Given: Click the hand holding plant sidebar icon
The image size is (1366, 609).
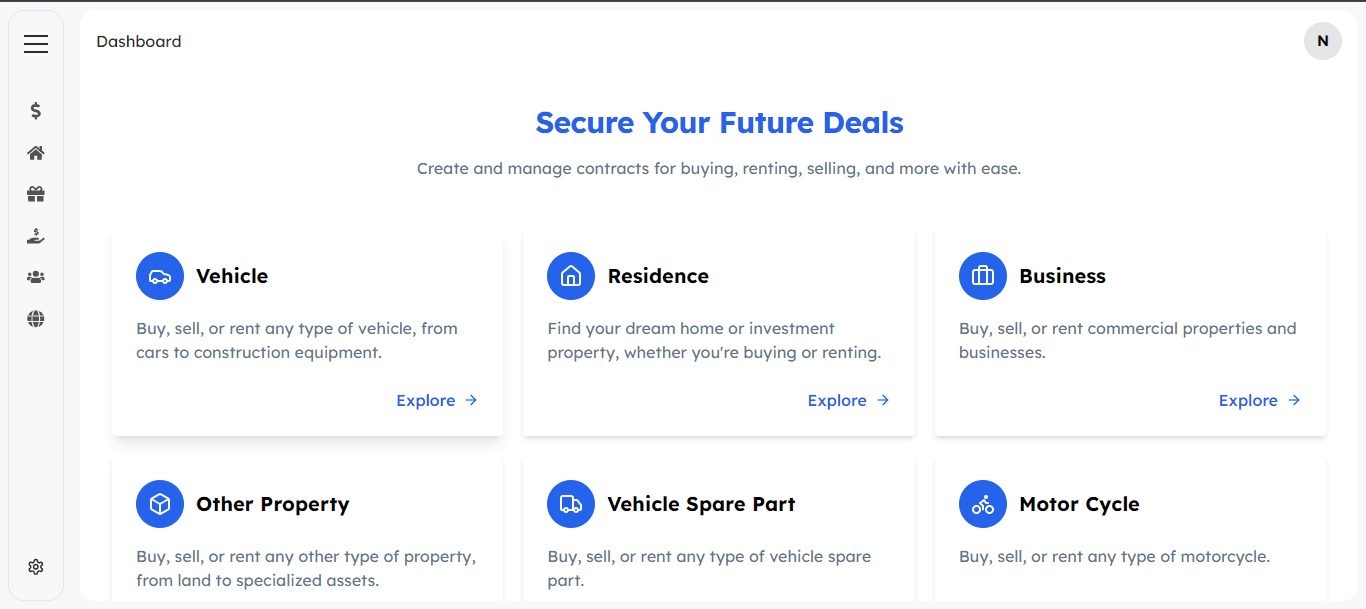Looking at the screenshot, I should point(36,236).
